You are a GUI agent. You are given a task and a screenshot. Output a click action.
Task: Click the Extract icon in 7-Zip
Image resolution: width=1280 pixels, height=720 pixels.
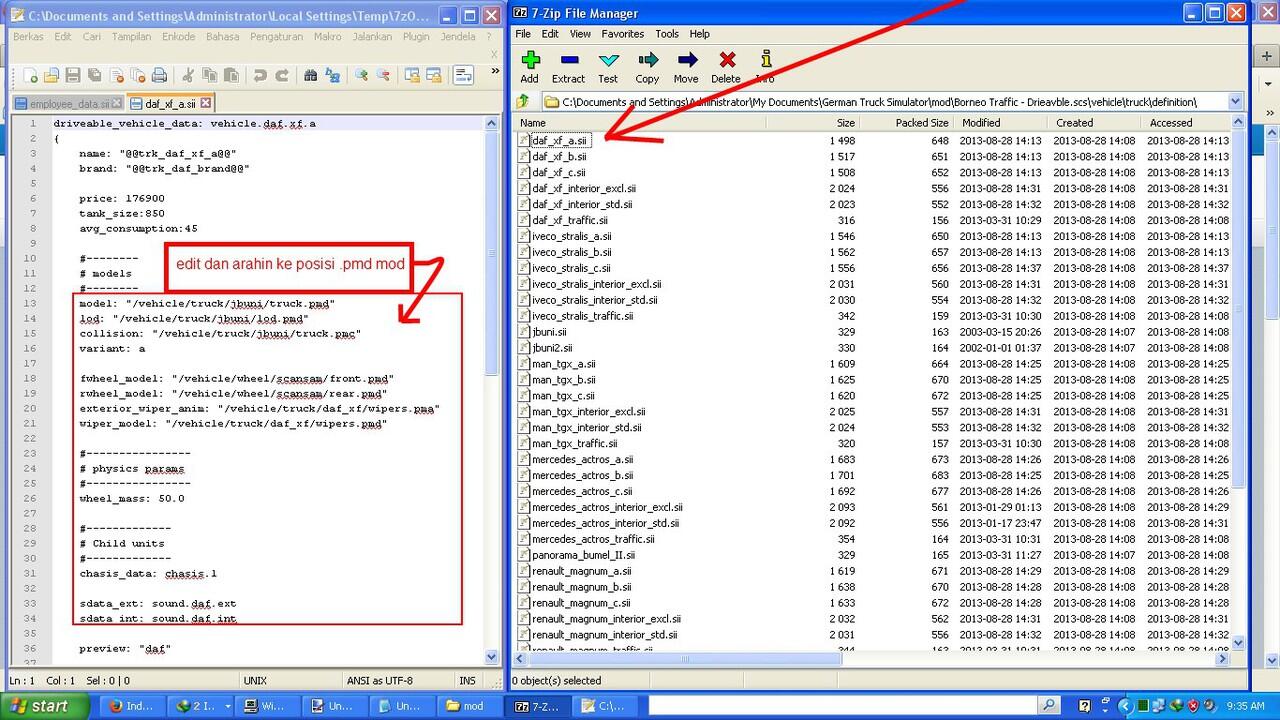click(x=568, y=66)
